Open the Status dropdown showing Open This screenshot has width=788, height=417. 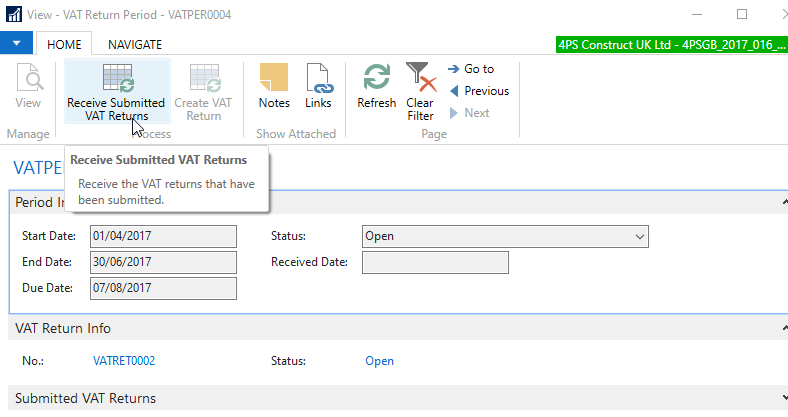pos(504,236)
